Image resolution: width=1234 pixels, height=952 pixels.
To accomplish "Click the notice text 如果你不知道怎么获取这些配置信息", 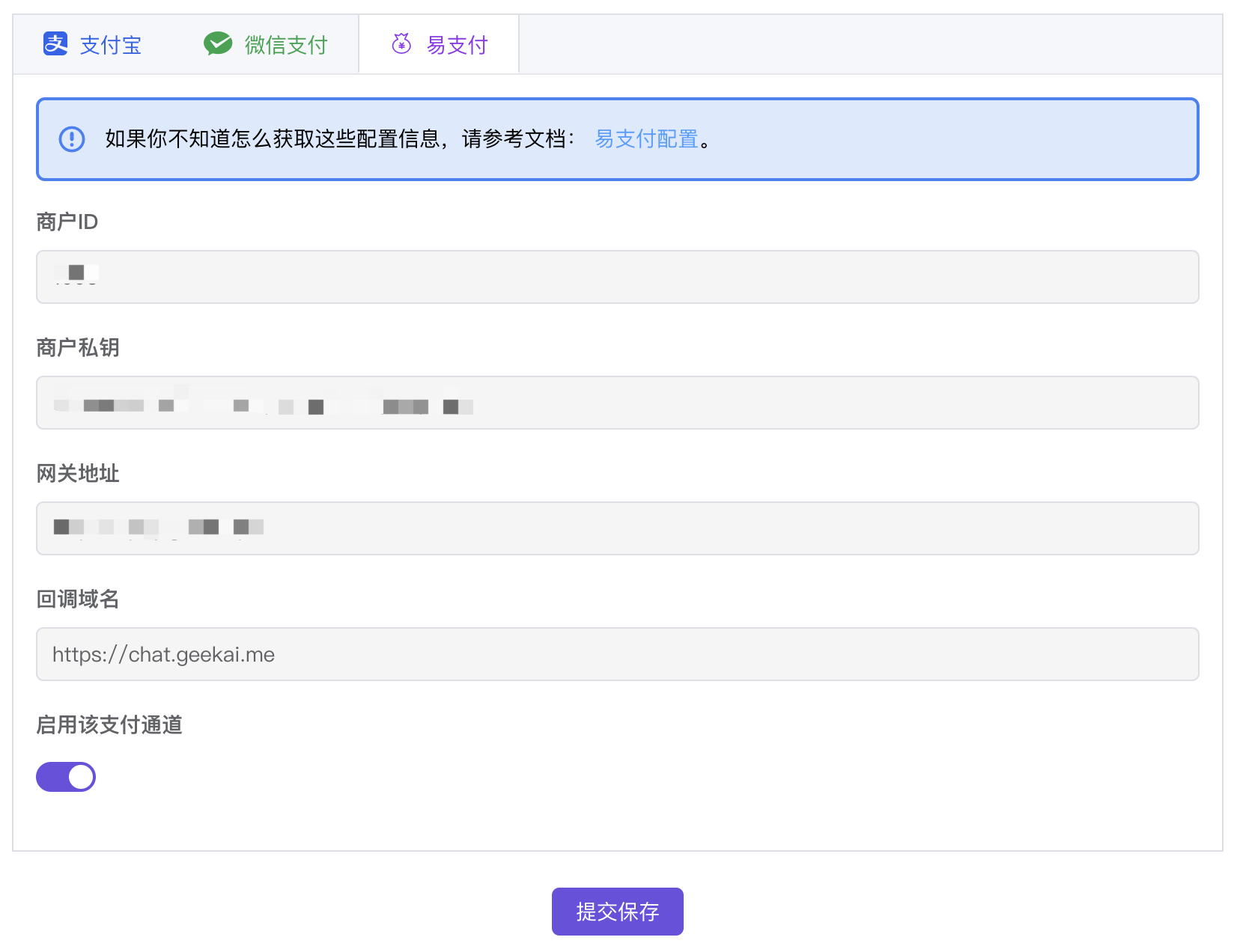I will pos(273,139).
